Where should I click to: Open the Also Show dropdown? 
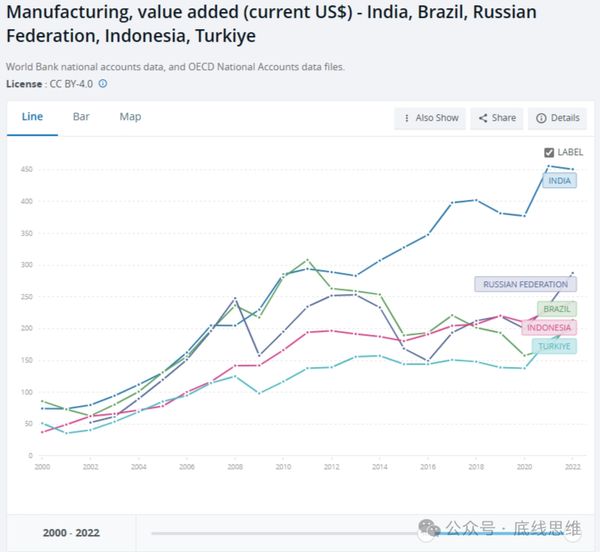click(430, 118)
